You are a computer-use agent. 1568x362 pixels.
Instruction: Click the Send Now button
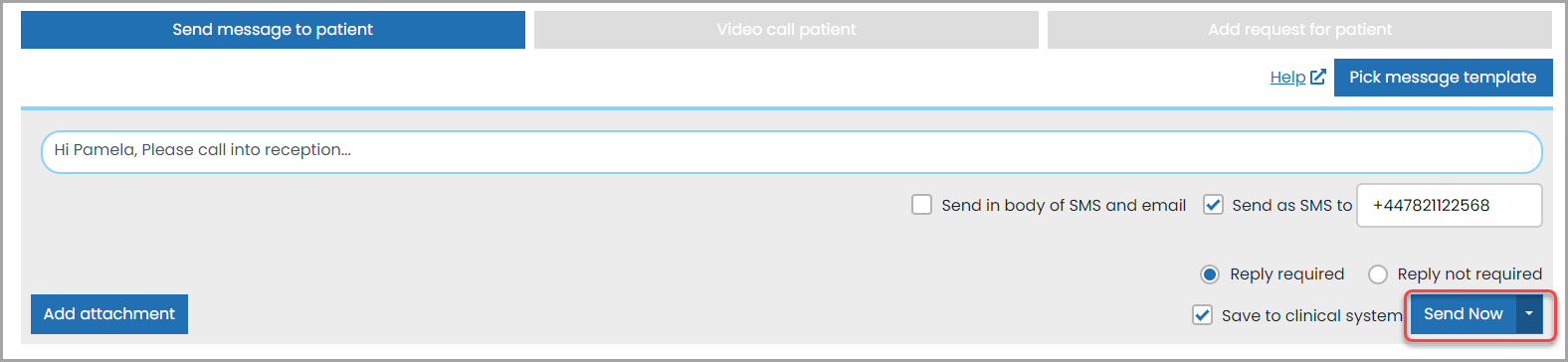[x=1463, y=314]
